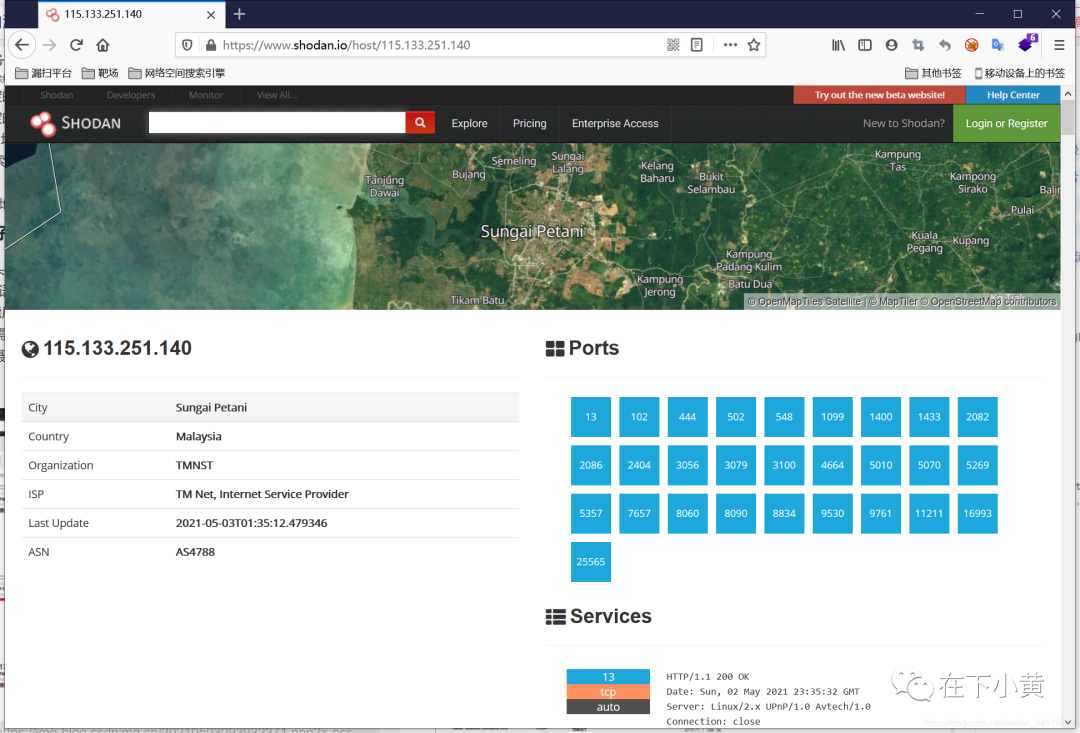Open the Firefox hamburger menu
Screen dimensions: 1080x733
(x=1059, y=45)
